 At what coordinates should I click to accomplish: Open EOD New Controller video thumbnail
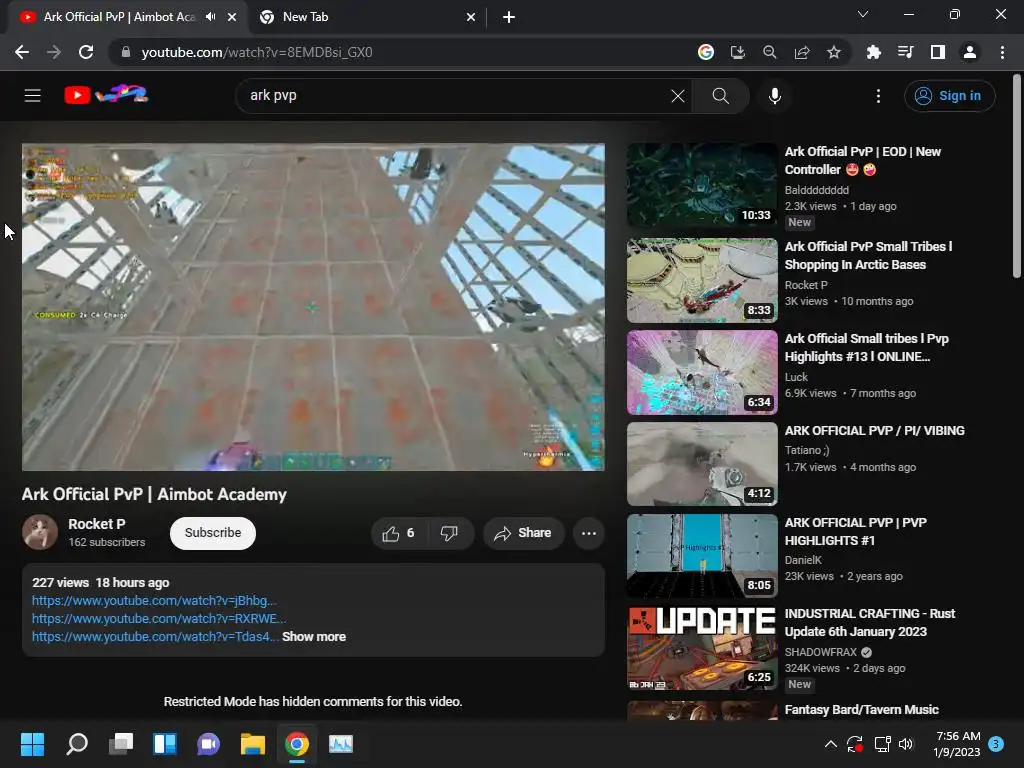coord(703,185)
